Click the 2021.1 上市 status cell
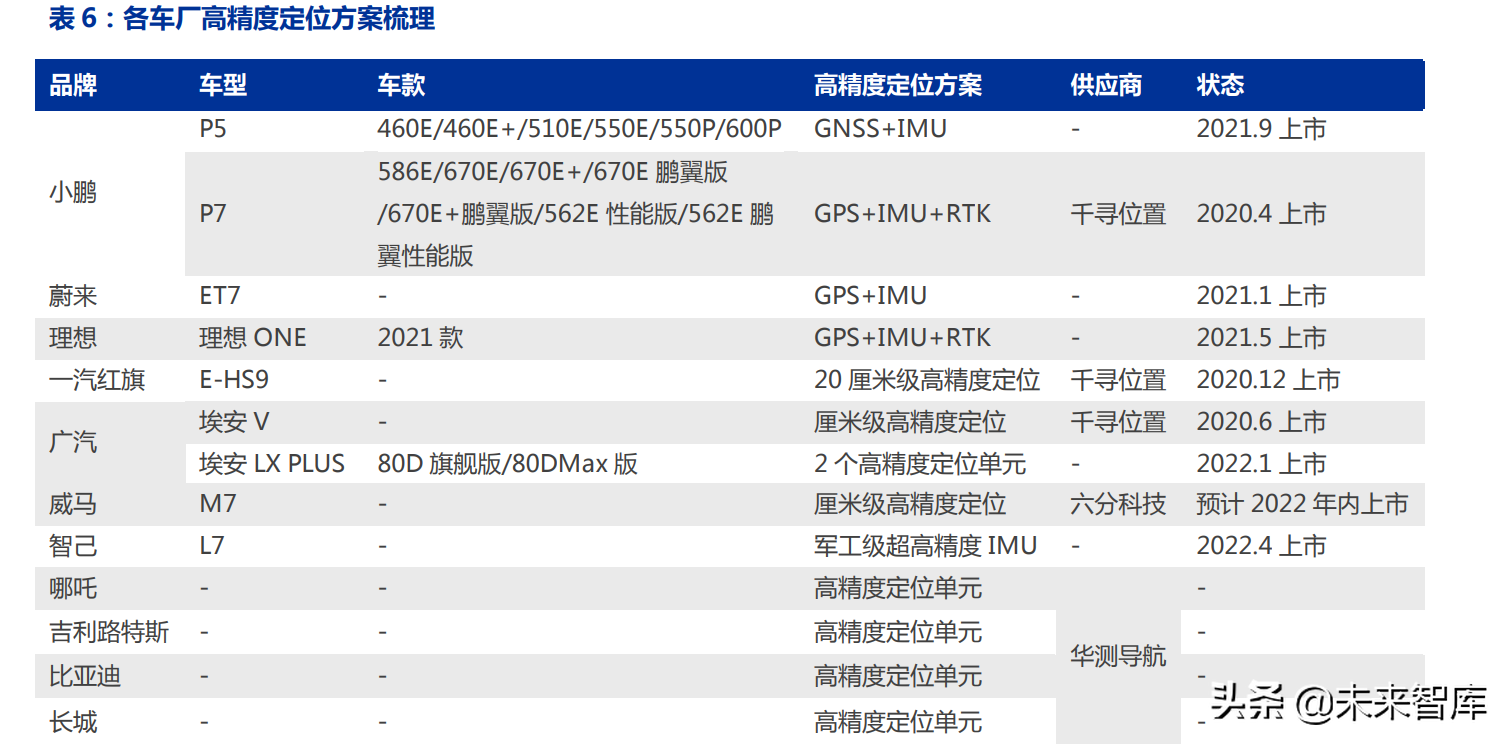The width and height of the screenshot is (1509, 744). (1261, 296)
